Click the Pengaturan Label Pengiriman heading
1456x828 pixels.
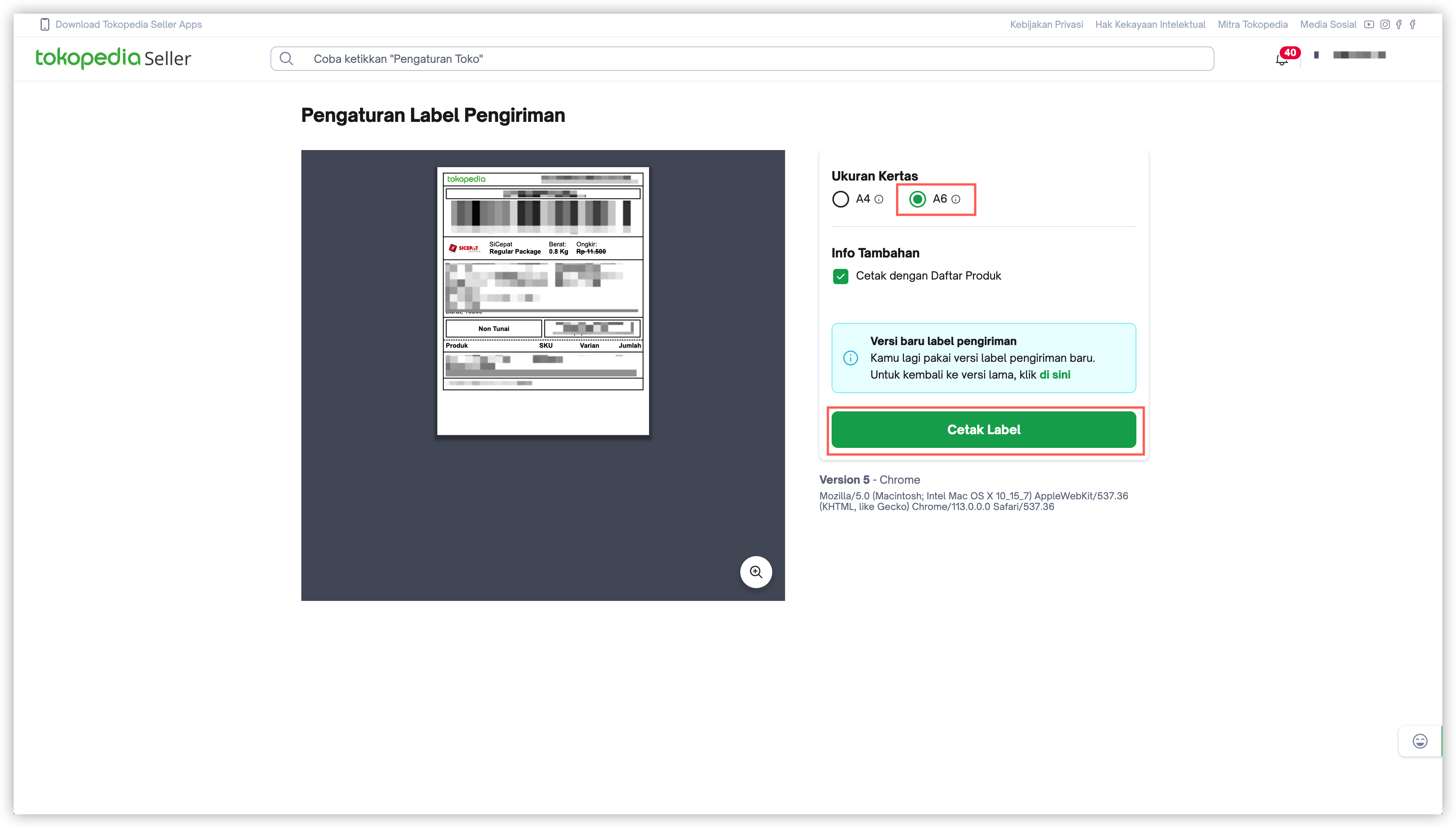[x=433, y=115]
